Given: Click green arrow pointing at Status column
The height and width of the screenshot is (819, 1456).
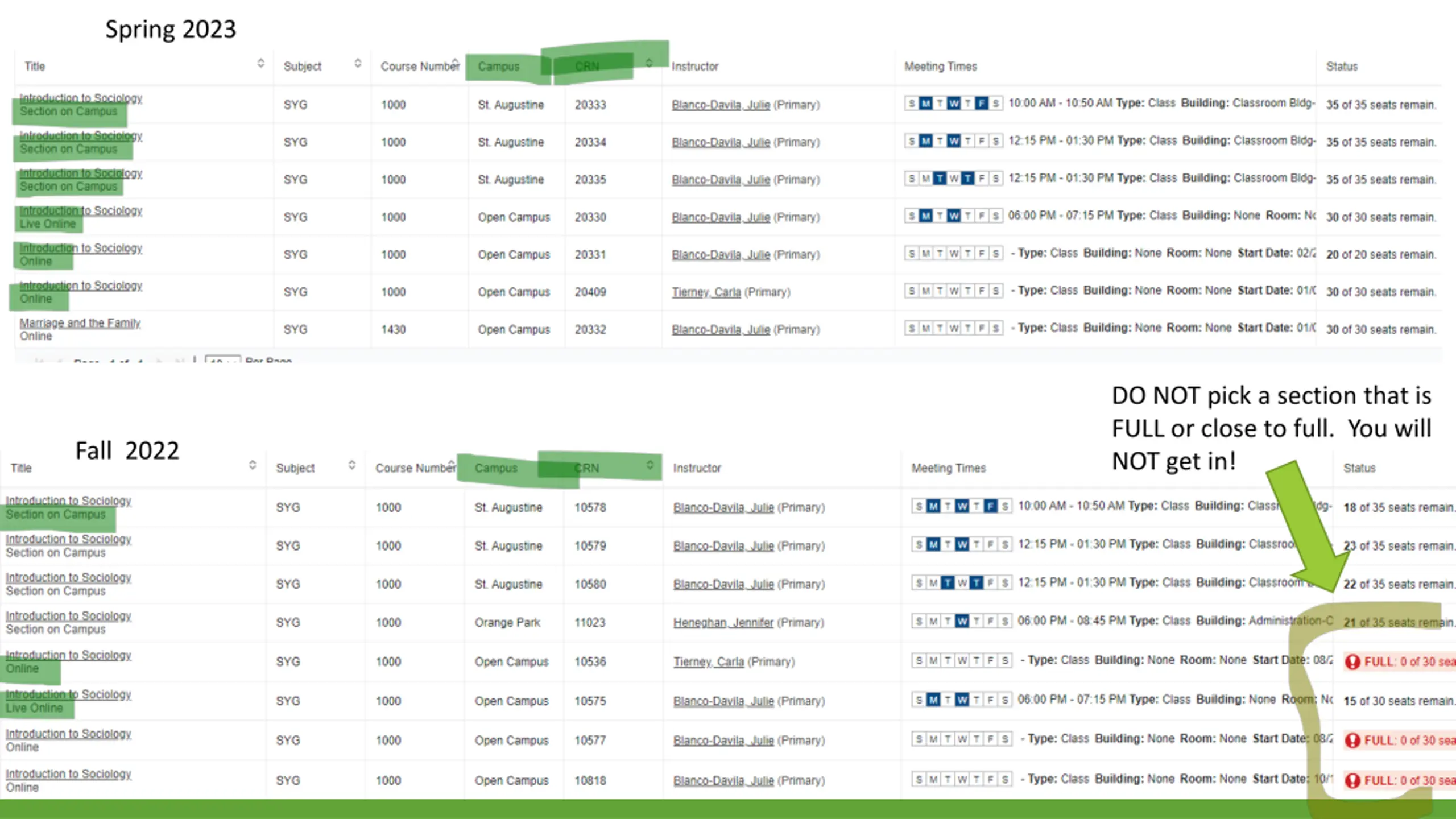Looking at the screenshot, I should (1307, 526).
